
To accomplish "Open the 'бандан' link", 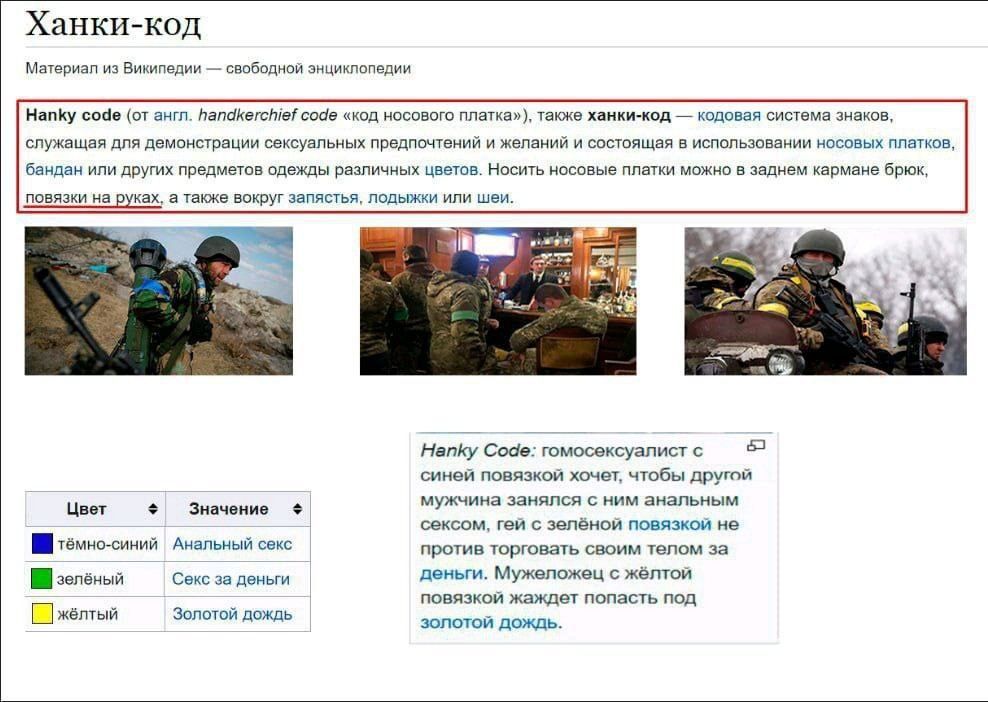I will point(54,169).
